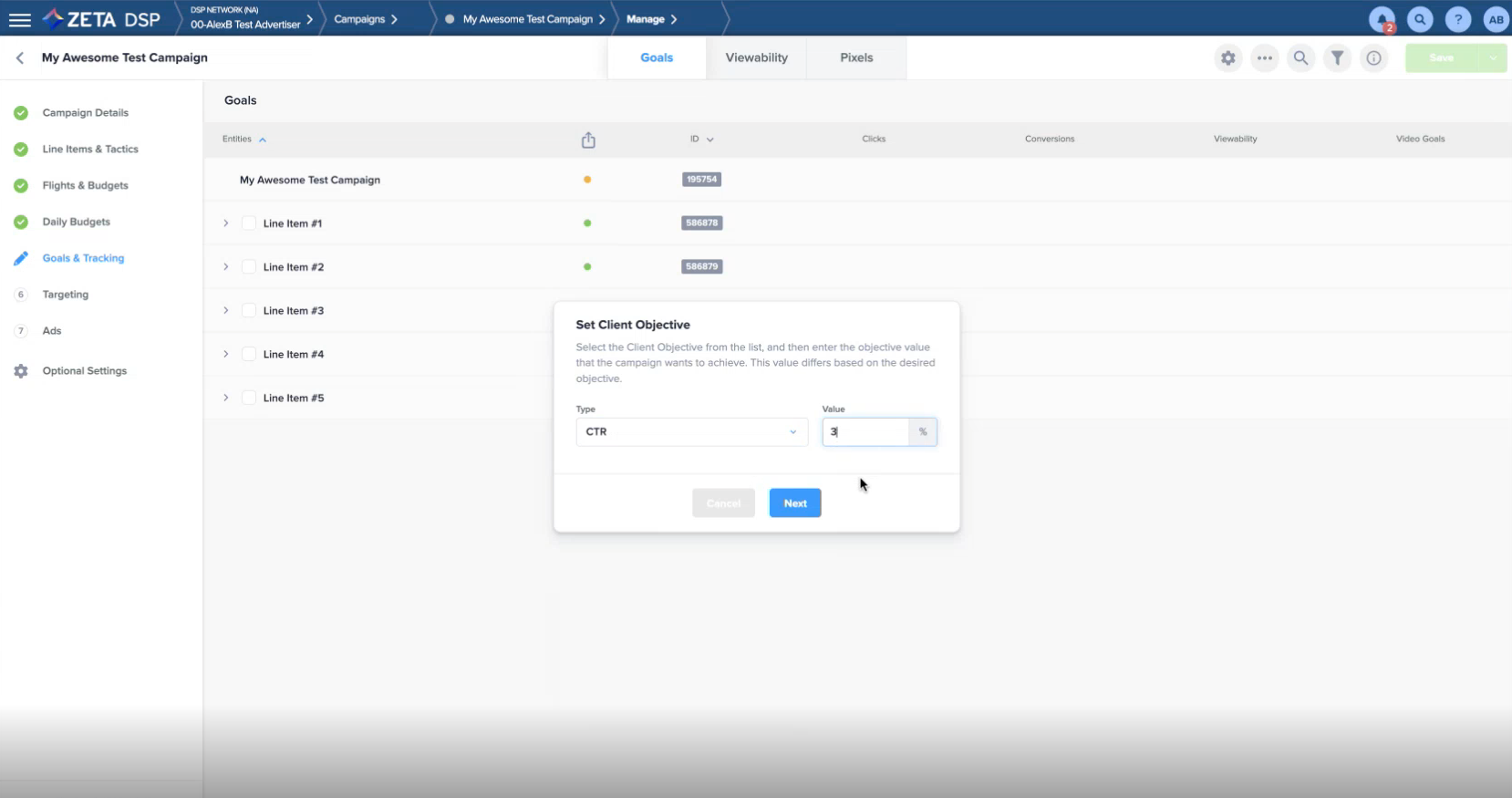The height and width of the screenshot is (798, 1512).
Task: Expand the Line Item #2 row
Action: click(x=226, y=267)
